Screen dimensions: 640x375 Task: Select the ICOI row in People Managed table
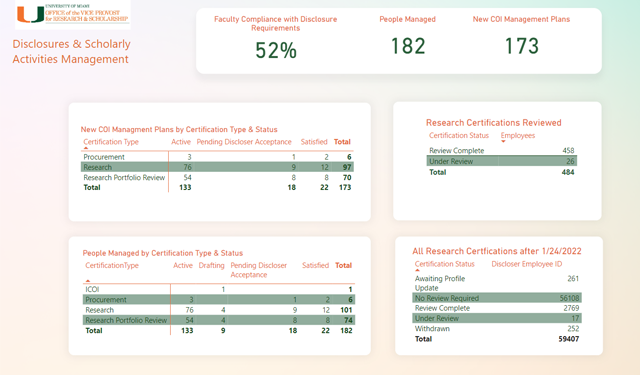pyautogui.click(x=219, y=289)
